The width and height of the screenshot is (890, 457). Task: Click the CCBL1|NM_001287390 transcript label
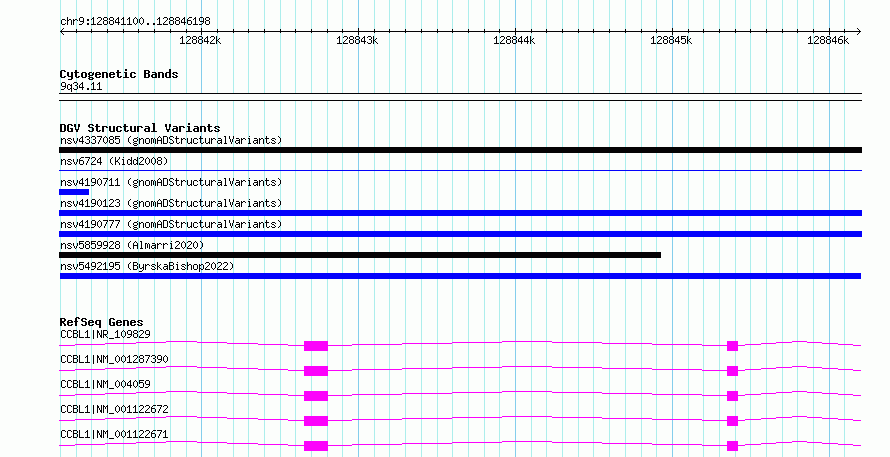114,359
